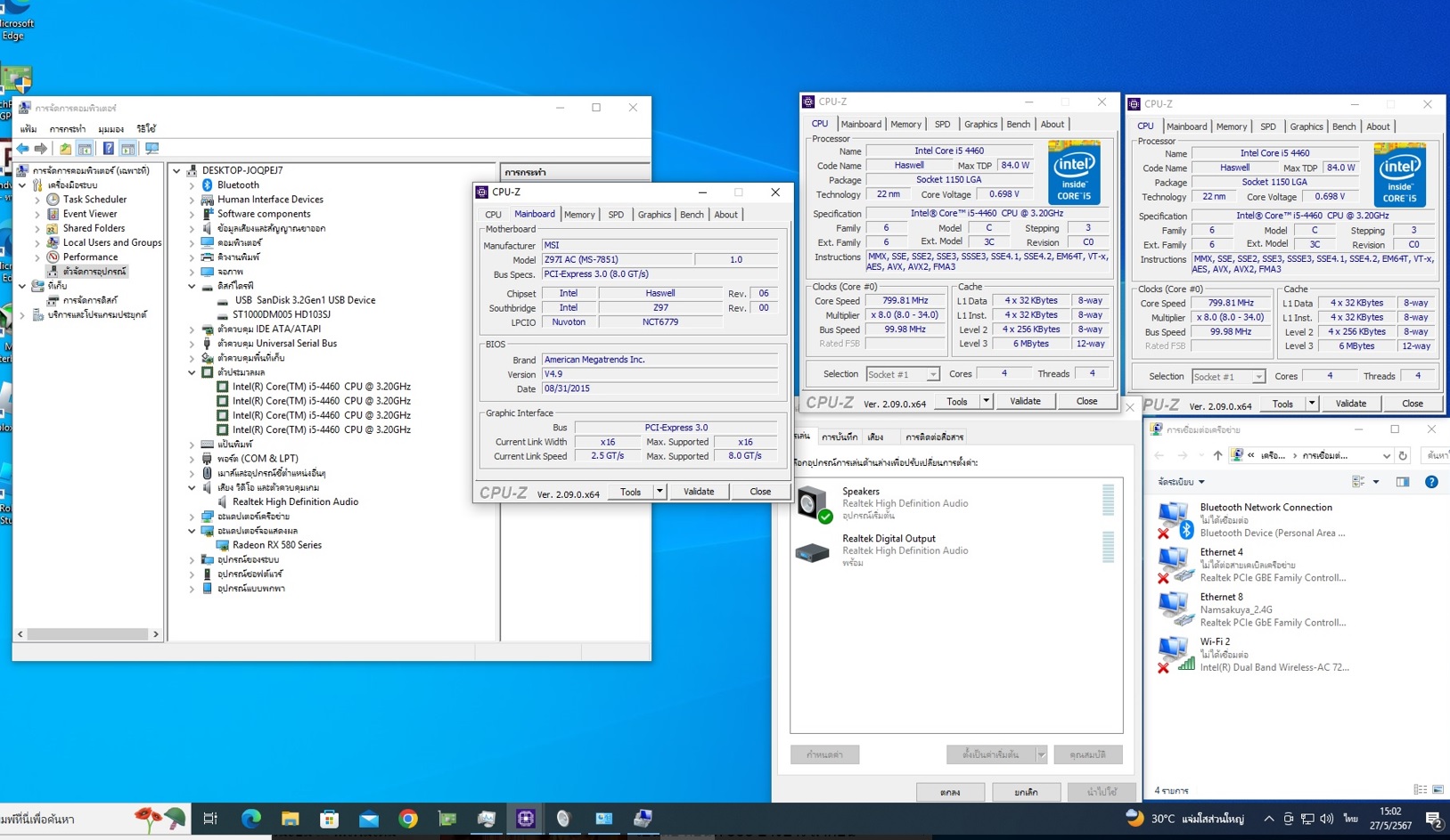This screenshot has width=1450, height=840.
Task: Toggle the preview pane icon in Network Connections
Action: (1403, 482)
